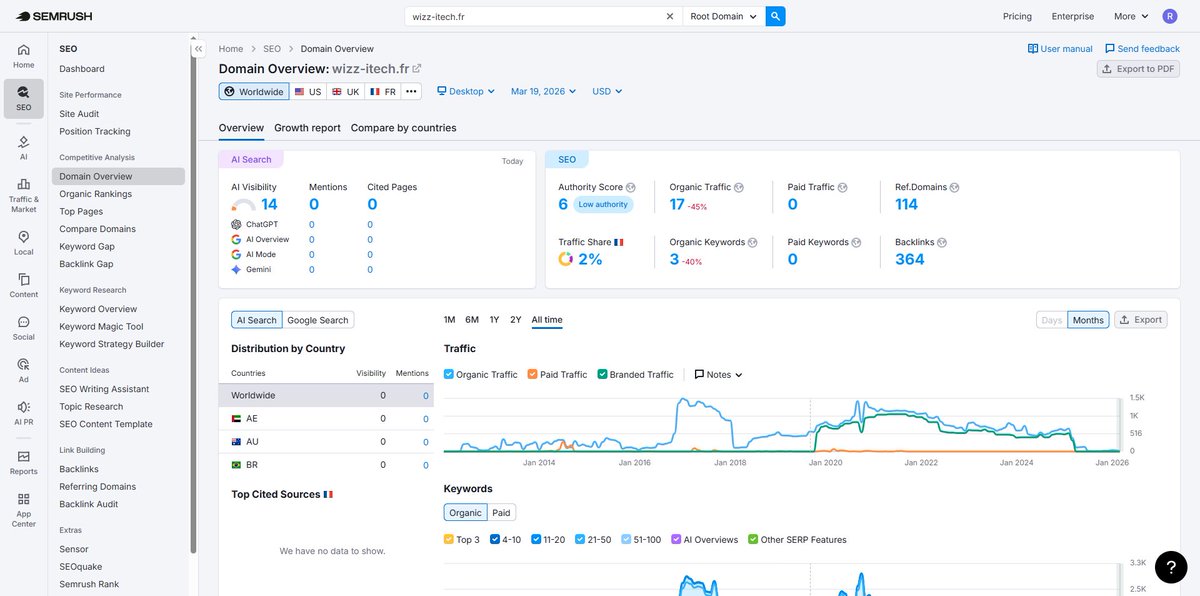Select the 1Y traffic time range
This screenshot has height=596, width=1200.
(x=494, y=320)
